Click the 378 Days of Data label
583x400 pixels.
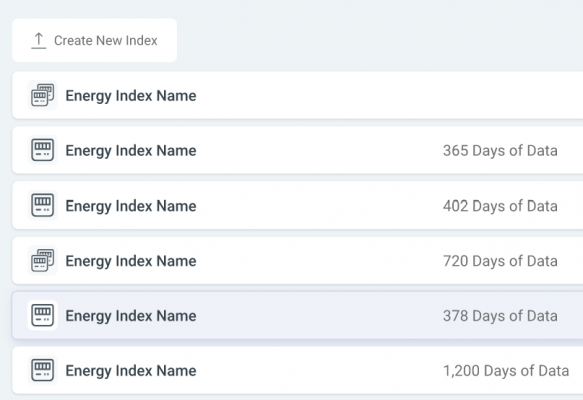tap(500, 316)
